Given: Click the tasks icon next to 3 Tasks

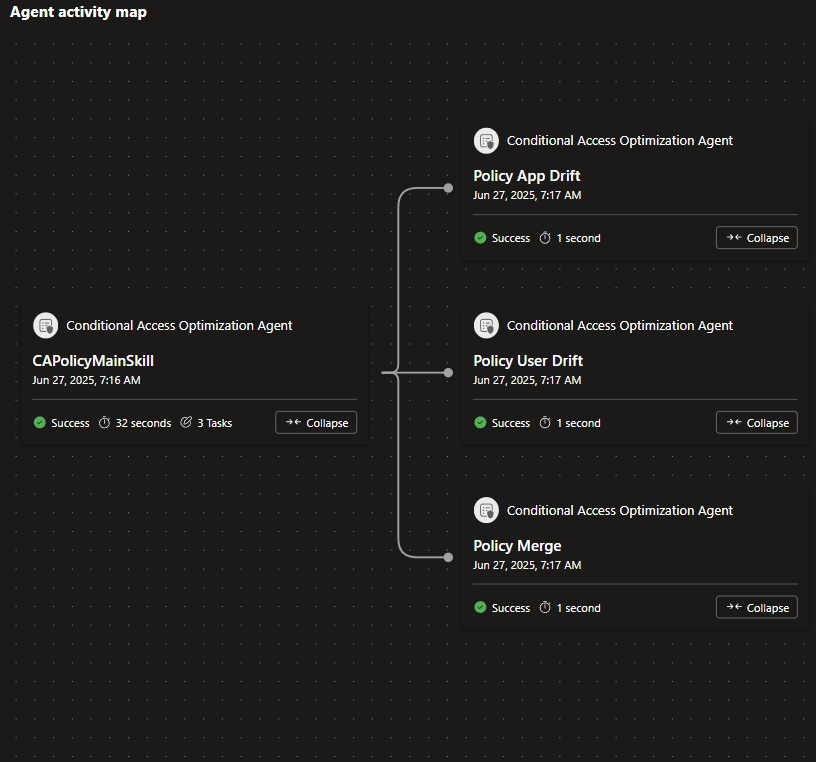Looking at the screenshot, I should click(x=186, y=422).
